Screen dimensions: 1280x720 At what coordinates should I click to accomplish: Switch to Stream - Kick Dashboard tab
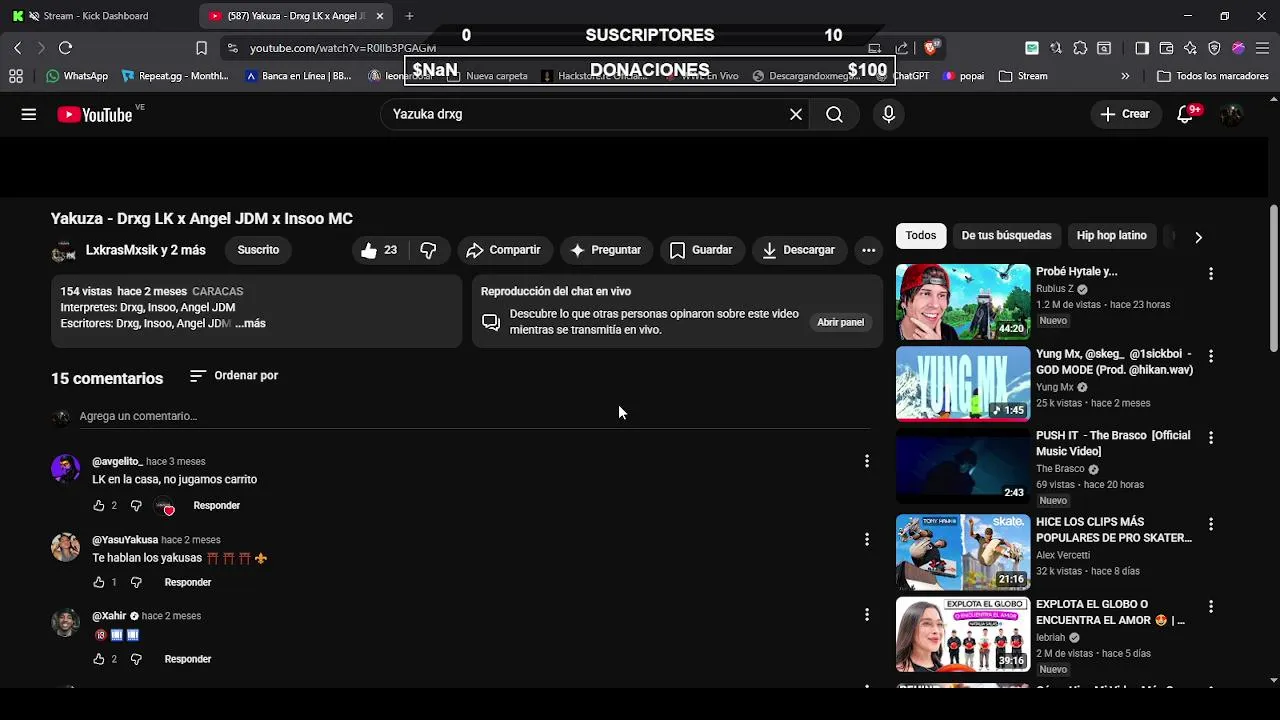96,16
